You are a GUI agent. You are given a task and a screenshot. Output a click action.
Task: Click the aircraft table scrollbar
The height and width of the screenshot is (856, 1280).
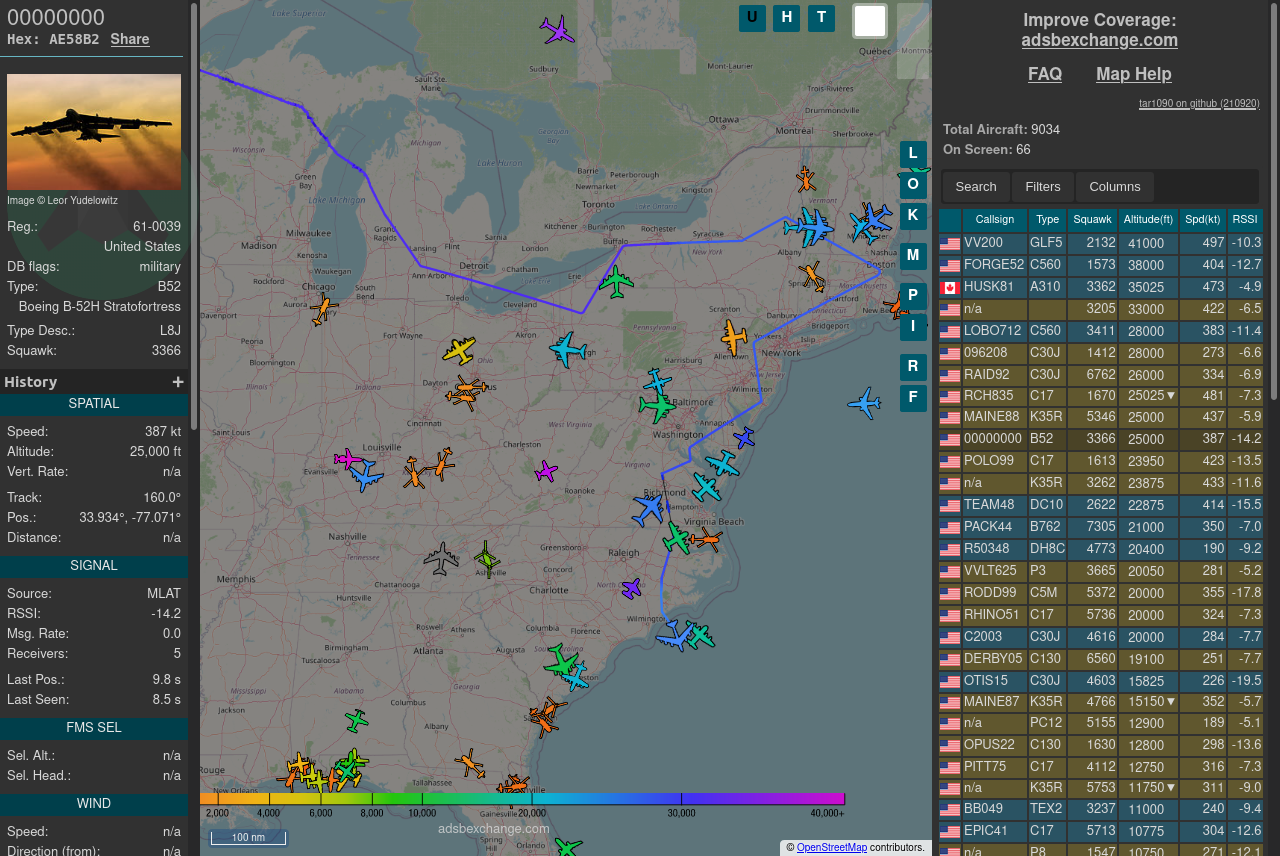1274,200
